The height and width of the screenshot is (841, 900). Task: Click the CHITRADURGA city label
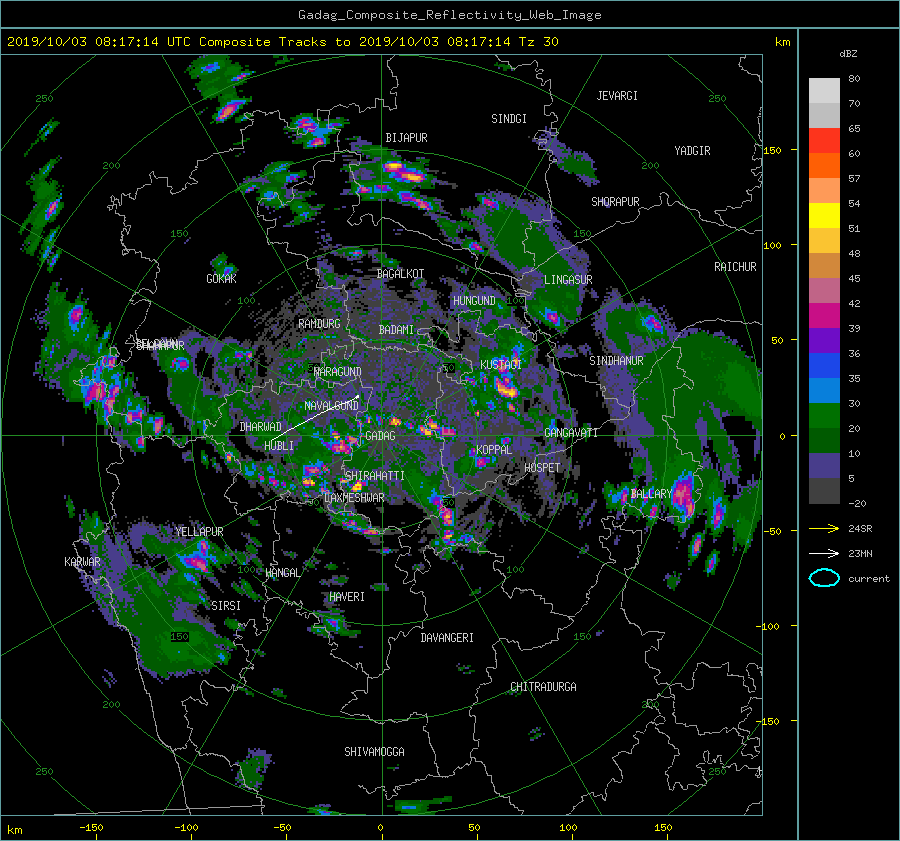[x=544, y=687]
